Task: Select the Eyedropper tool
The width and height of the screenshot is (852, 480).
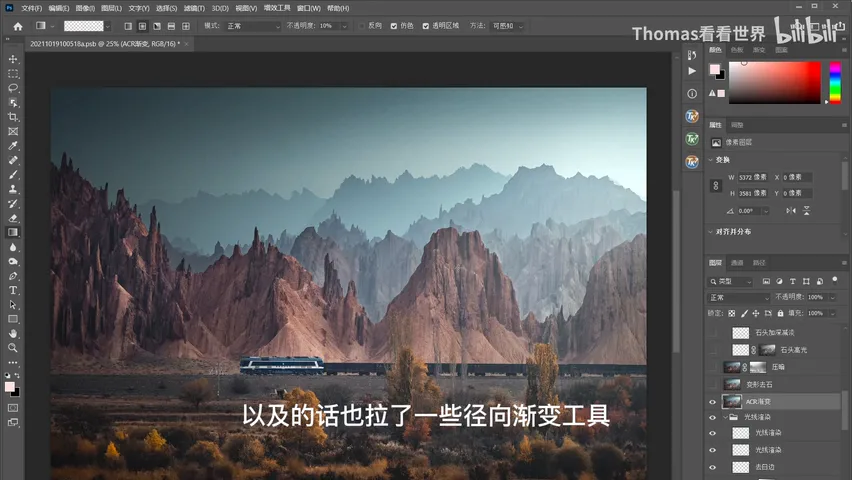Action: click(13, 146)
